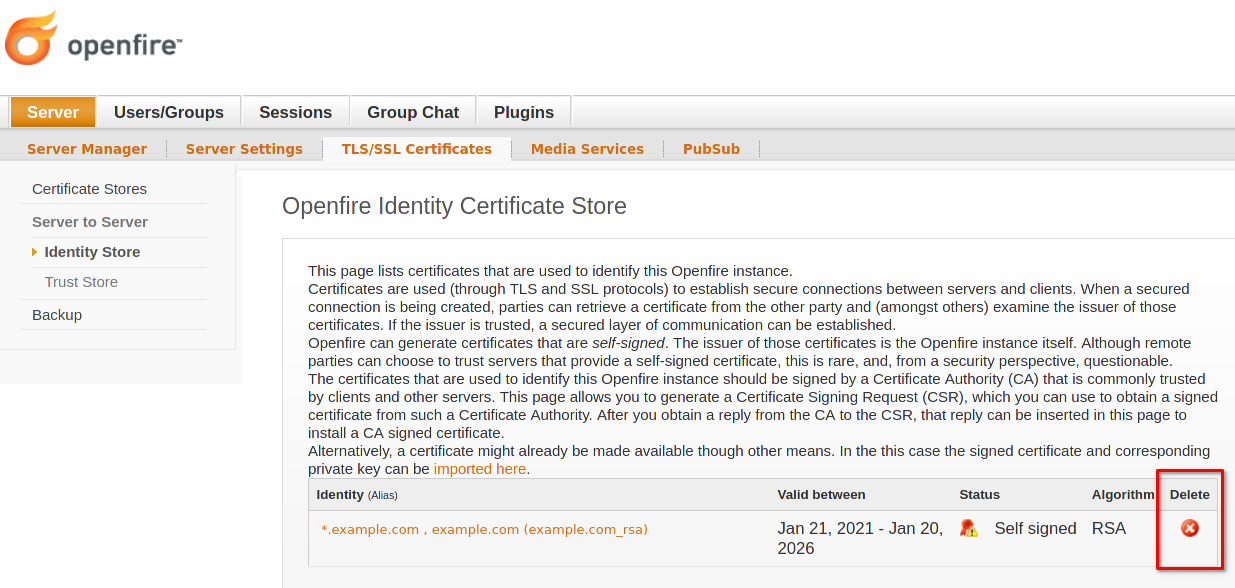The width and height of the screenshot is (1235, 588).
Task: Open the Server tab
Action: (x=53, y=112)
